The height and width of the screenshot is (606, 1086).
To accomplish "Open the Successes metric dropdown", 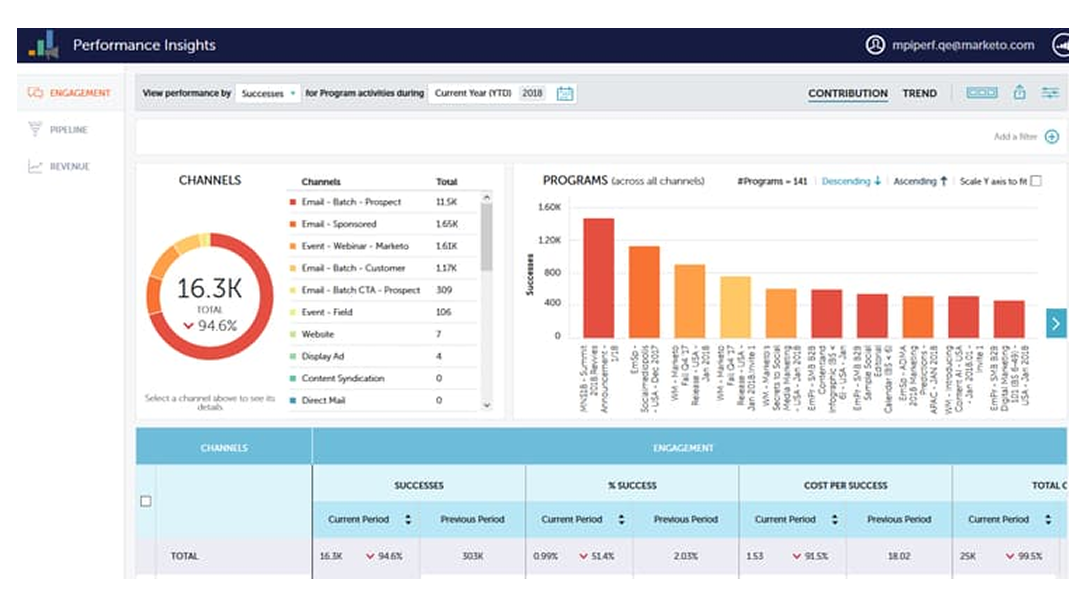I will pos(268,93).
